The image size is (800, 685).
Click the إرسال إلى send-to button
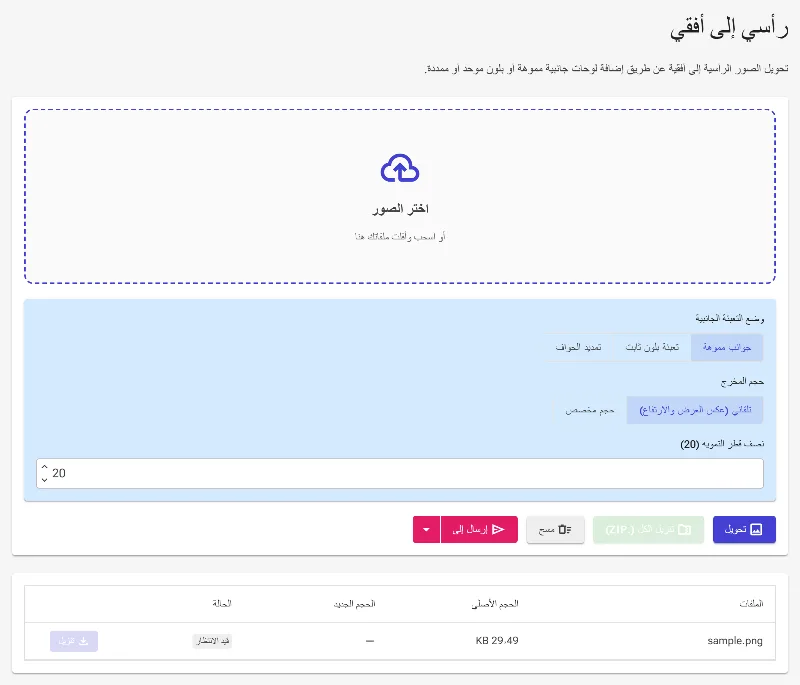click(x=479, y=529)
